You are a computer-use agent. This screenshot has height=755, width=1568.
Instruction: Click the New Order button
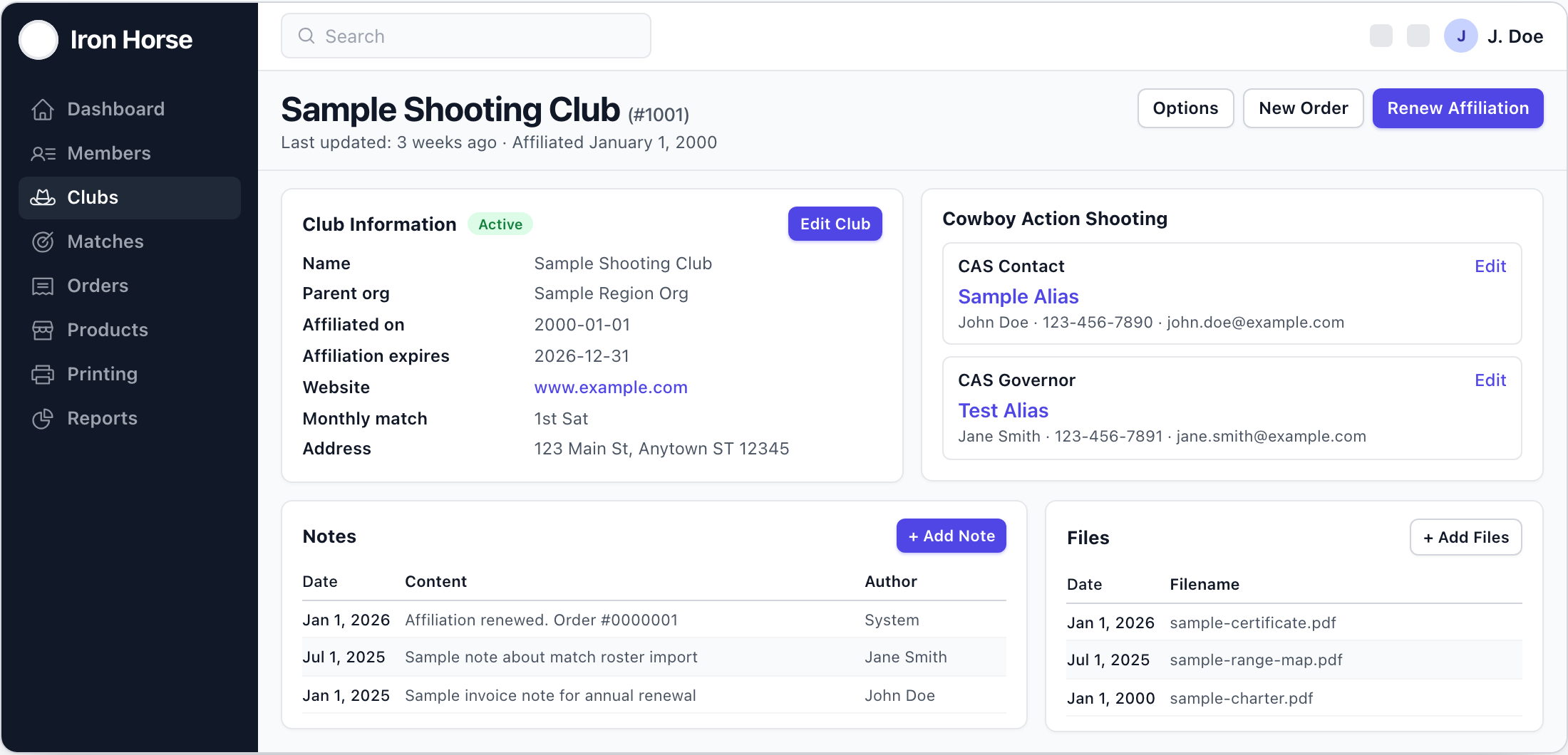[x=1304, y=108]
